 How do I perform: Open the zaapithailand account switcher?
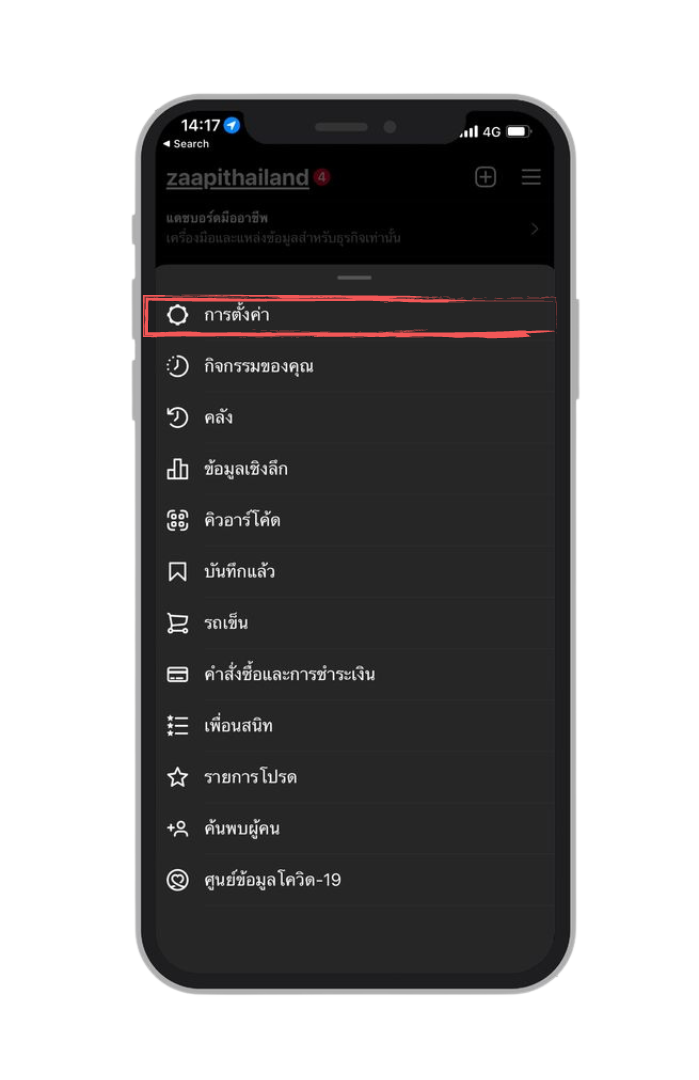click(x=238, y=178)
